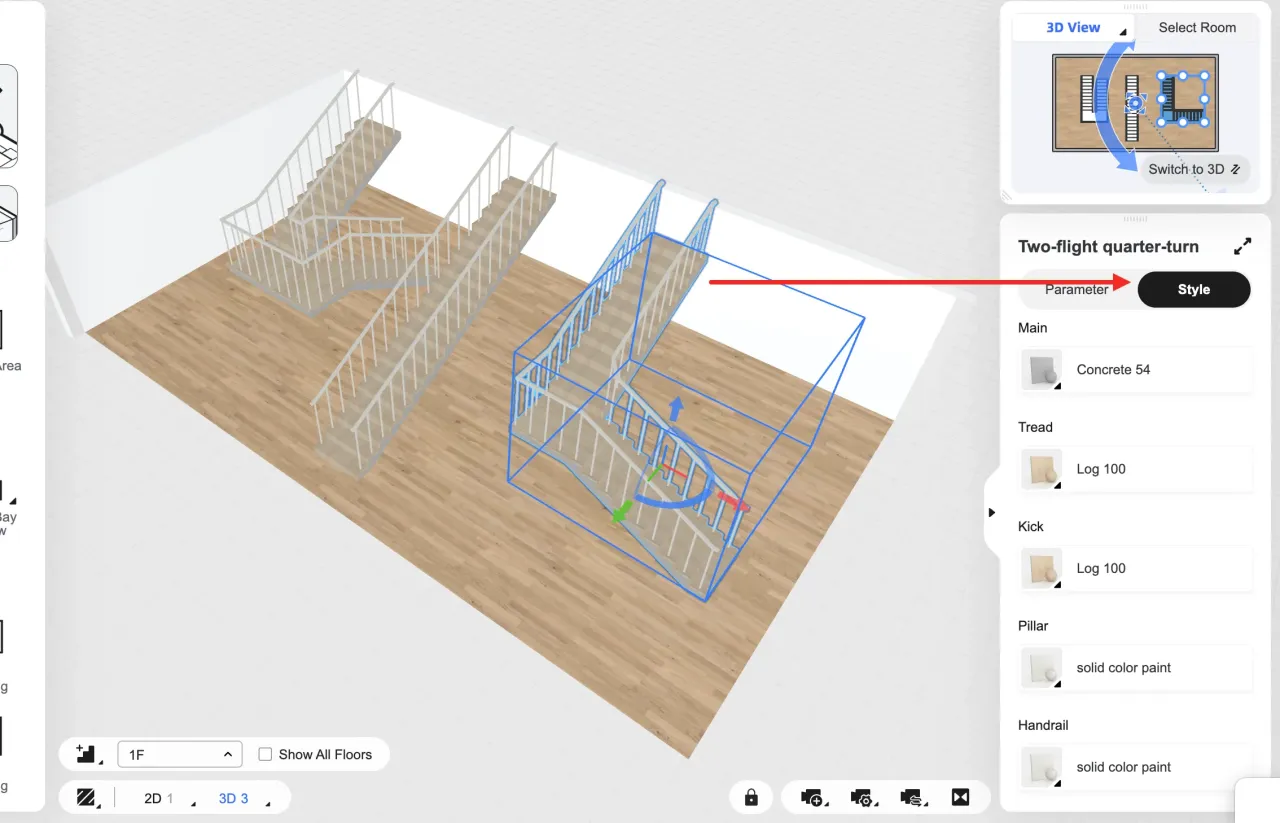The image size is (1280, 823).
Task: Switch to the Parameter tab
Action: pyautogui.click(x=1076, y=289)
